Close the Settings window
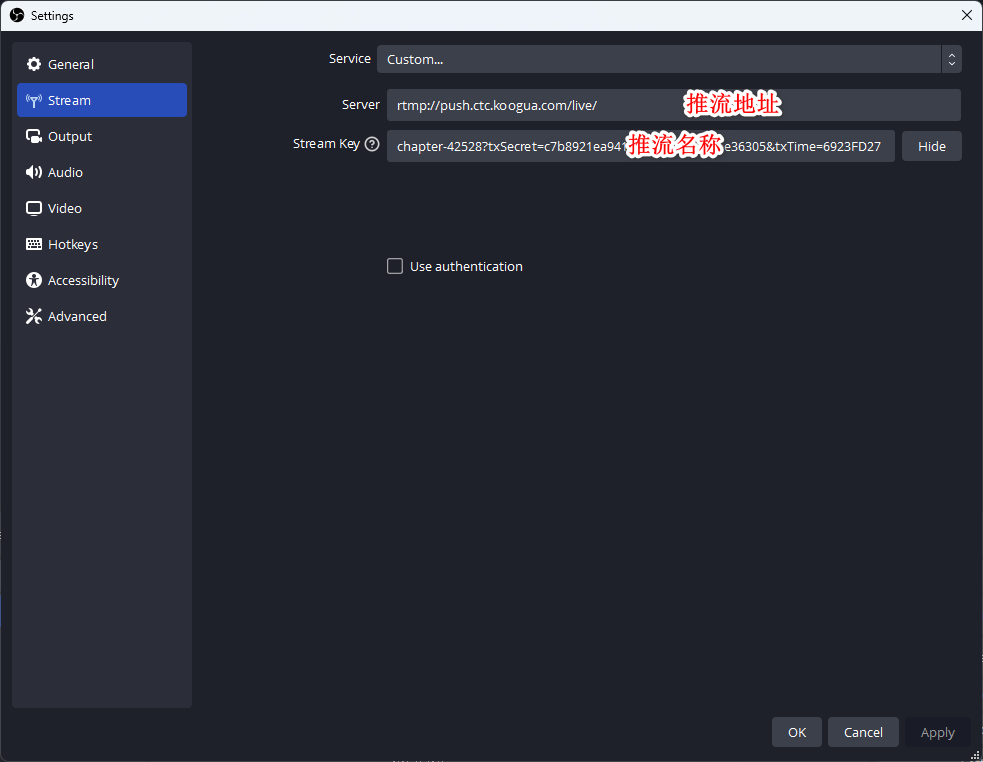This screenshot has height=762, width=983. coord(966,15)
